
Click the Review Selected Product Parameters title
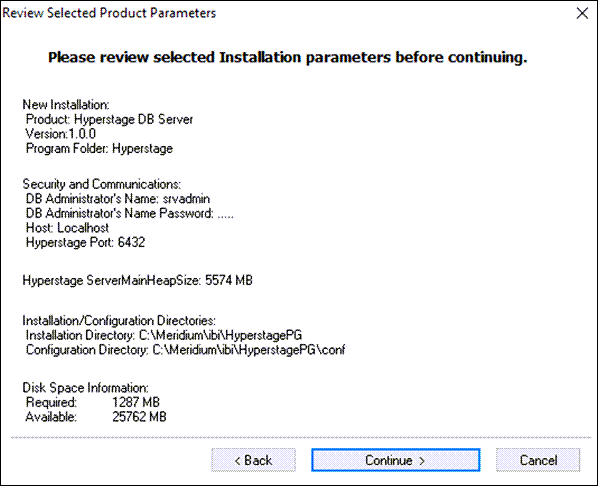pos(109,13)
